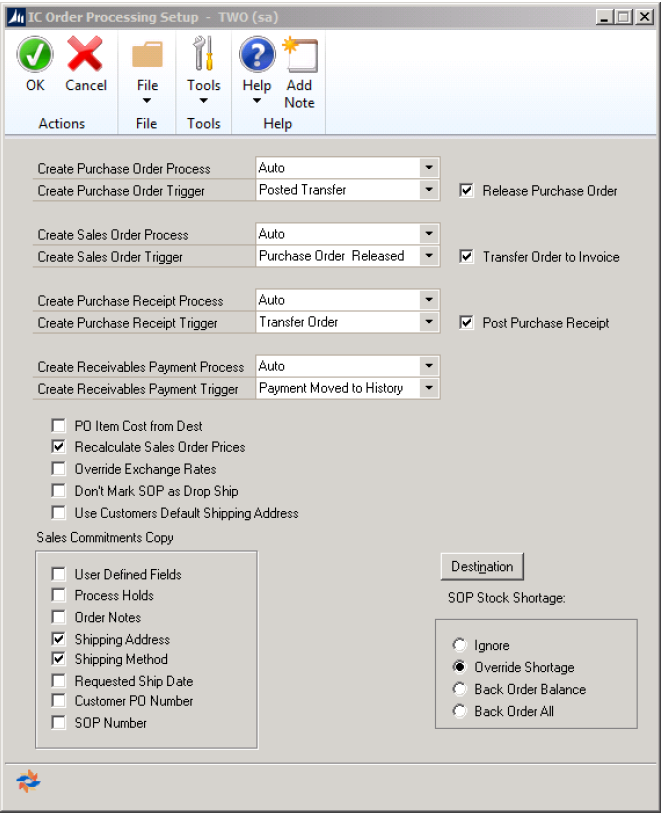Open the dropdown arrow under Tools
Screen dimensions: 663x816
pyautogui.click(x=203, y=101)
